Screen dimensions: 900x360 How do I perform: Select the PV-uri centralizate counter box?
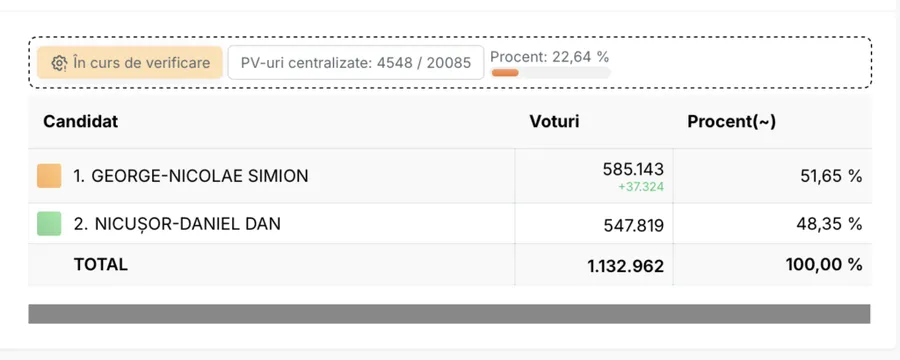(356, 63)
